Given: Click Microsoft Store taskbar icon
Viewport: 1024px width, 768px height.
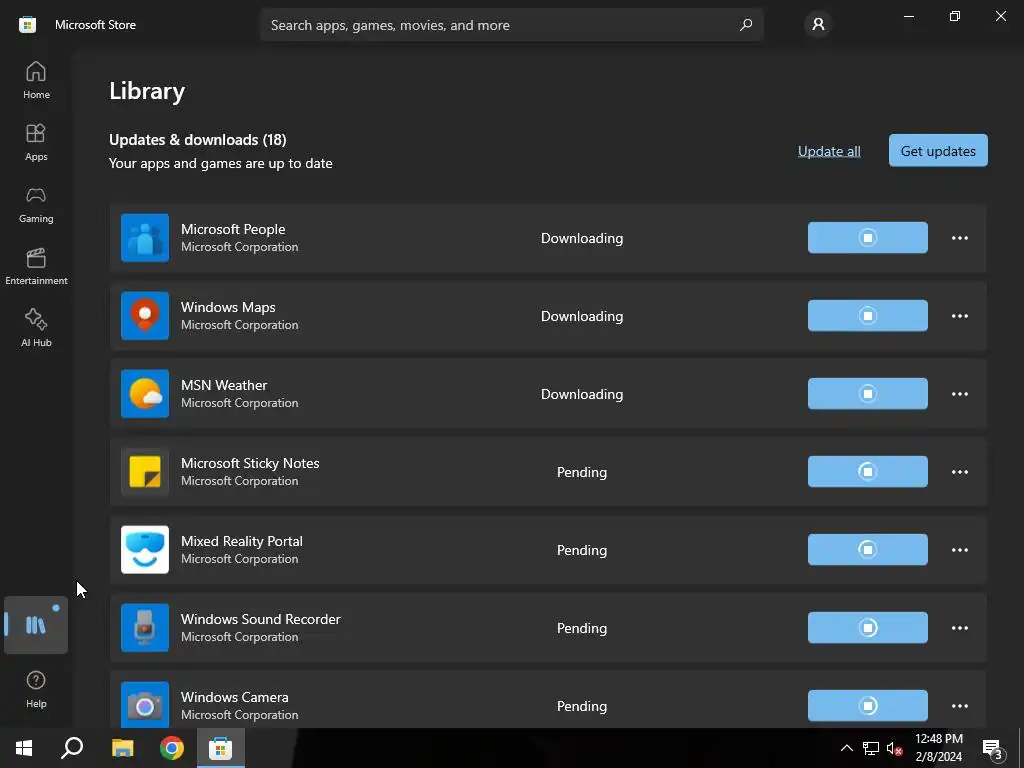Looking at the screenshot, I should click(221, 748).
